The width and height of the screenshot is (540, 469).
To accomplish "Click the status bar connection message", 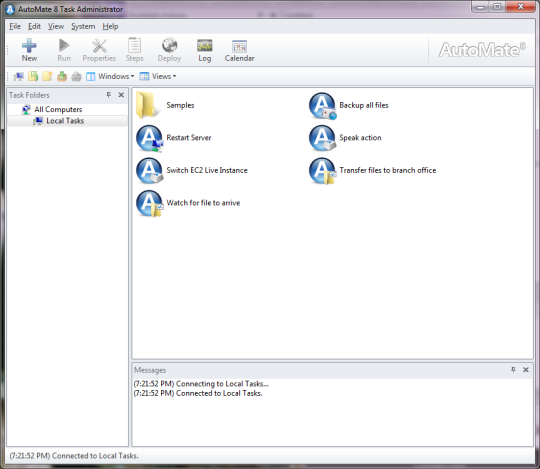I will tap(74, 456).
